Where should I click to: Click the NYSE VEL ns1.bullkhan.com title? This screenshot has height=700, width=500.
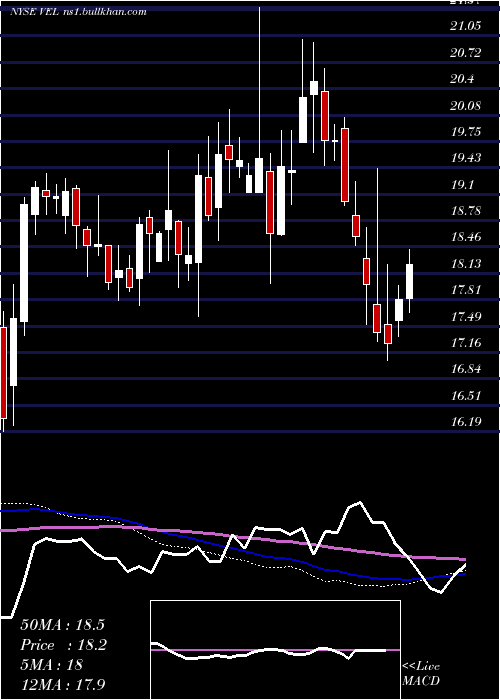coord(78,12)
